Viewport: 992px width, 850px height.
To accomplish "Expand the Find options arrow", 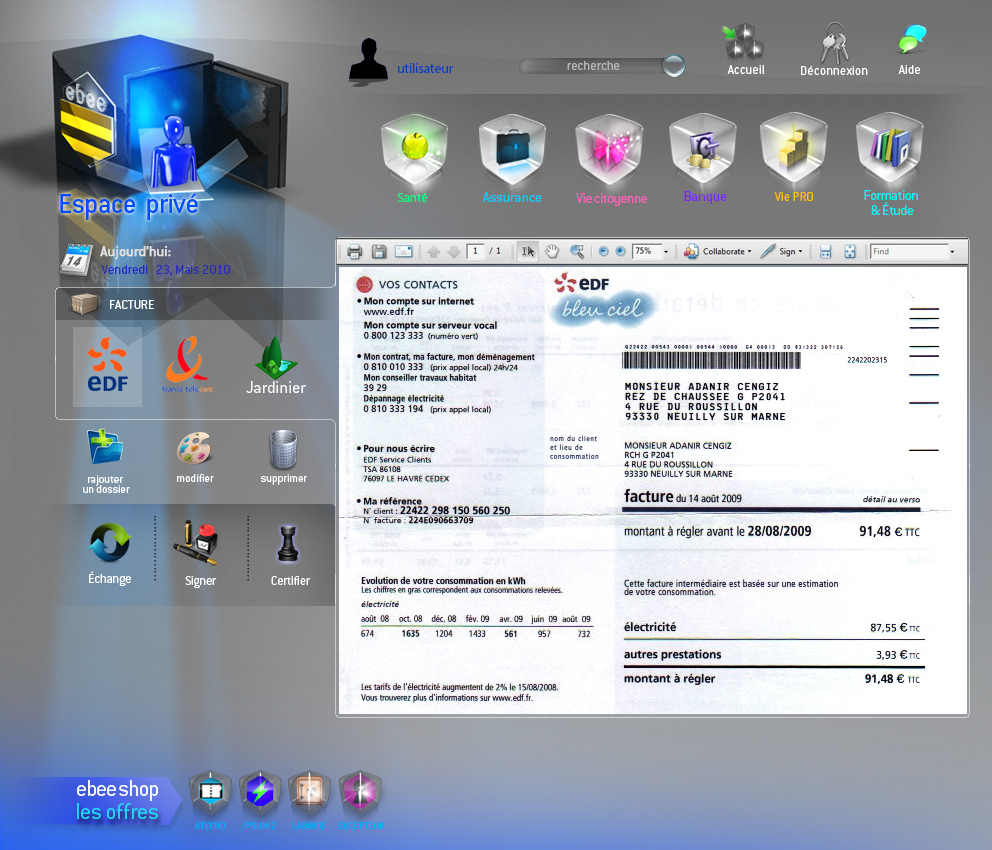I will click(x=952, y=252).
